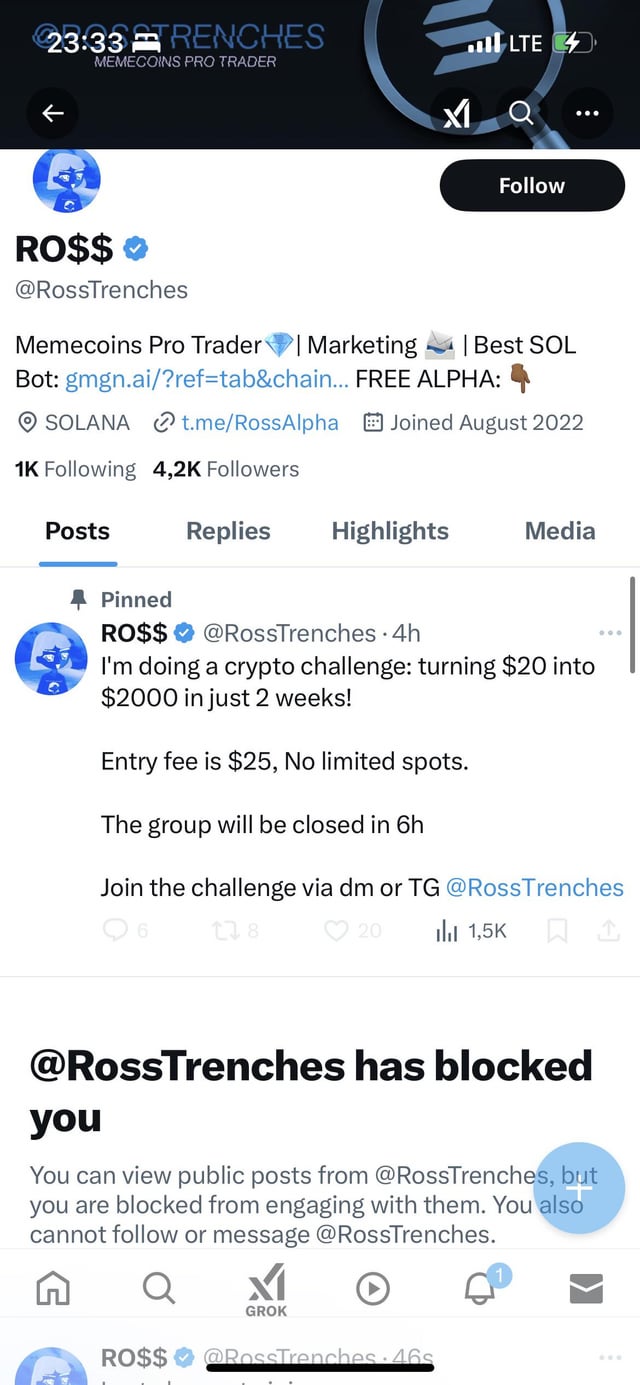
Task: Like the pinned crypto challenge post
Action: coord(339,931)
